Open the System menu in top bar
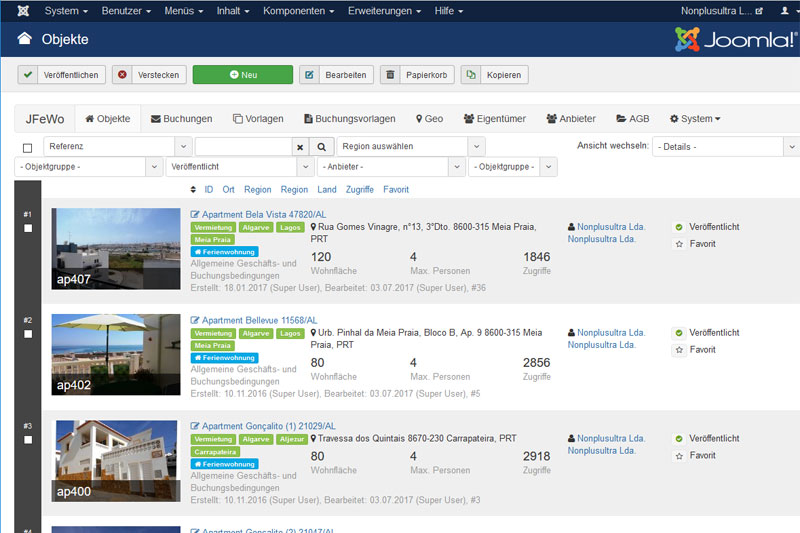Screen dimensions: 800x533 click(66, 11)
